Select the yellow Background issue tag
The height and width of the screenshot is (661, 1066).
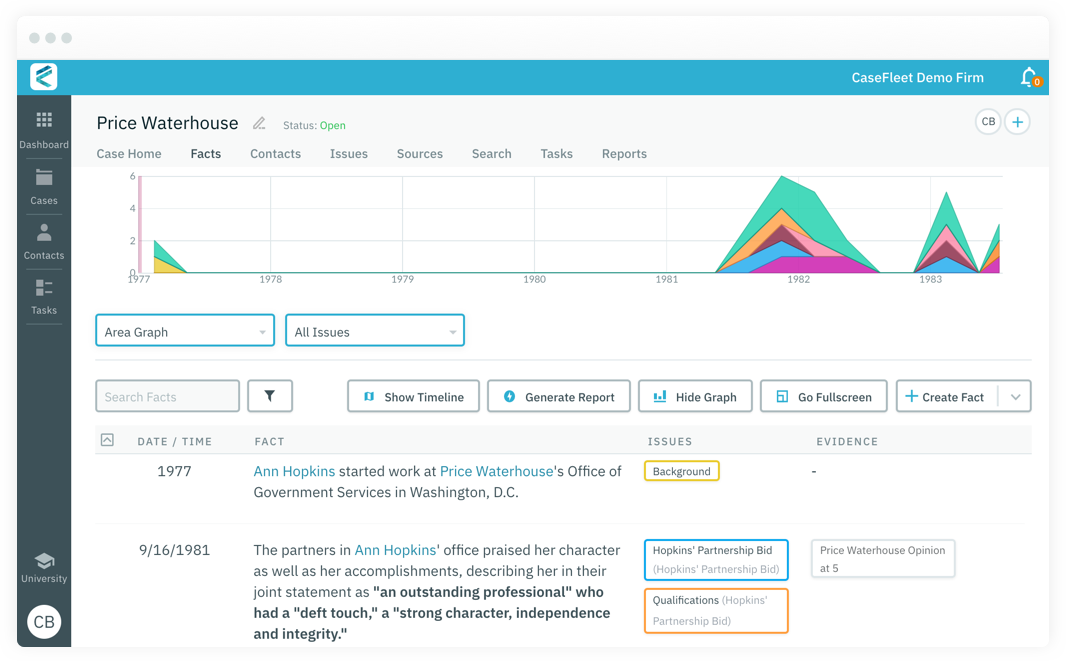pyautogui.click(x=681, y=471)
